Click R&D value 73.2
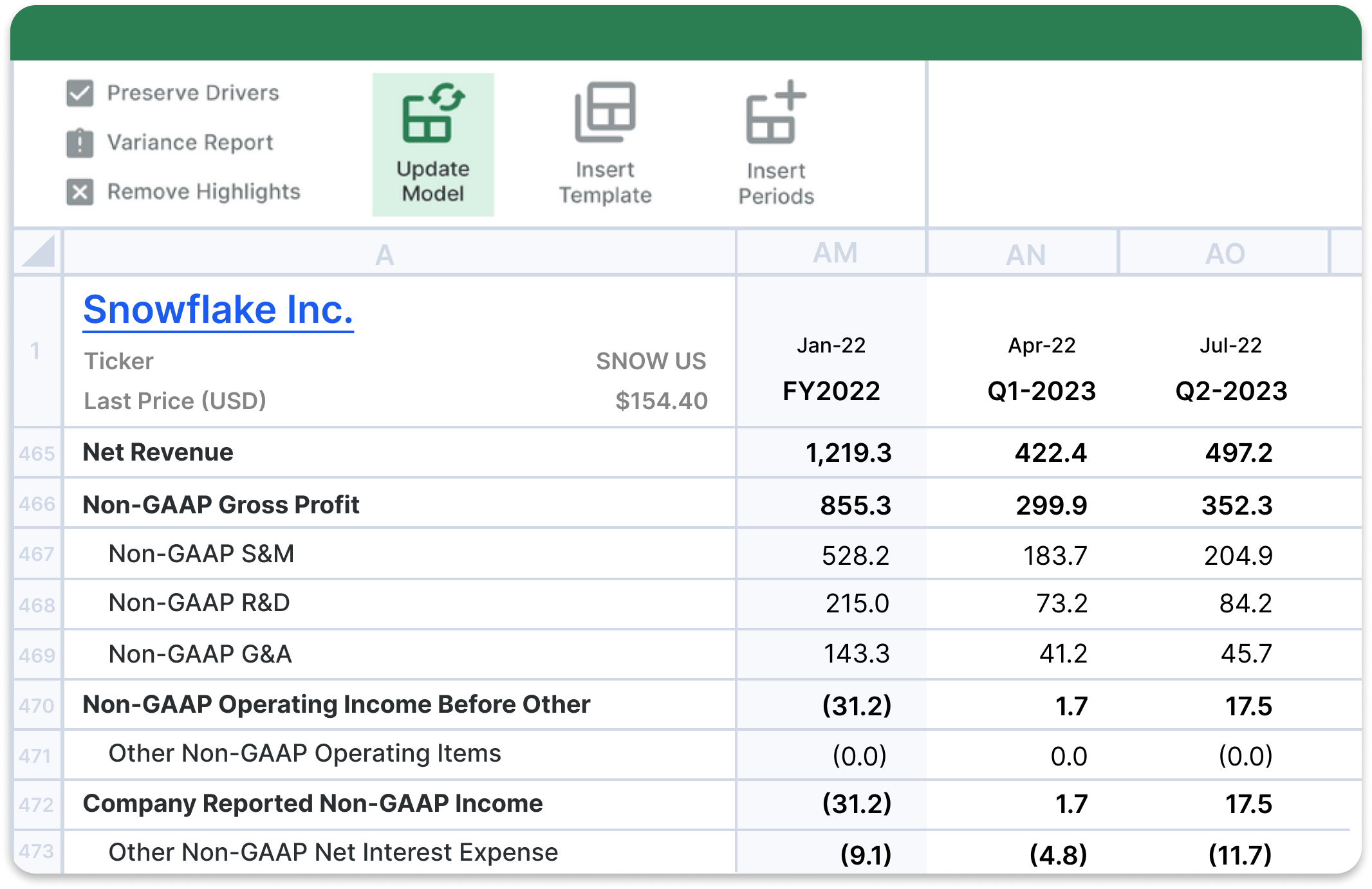Image resolution: width=1372 pixels, height=889 pixels. coord(1062,603)
